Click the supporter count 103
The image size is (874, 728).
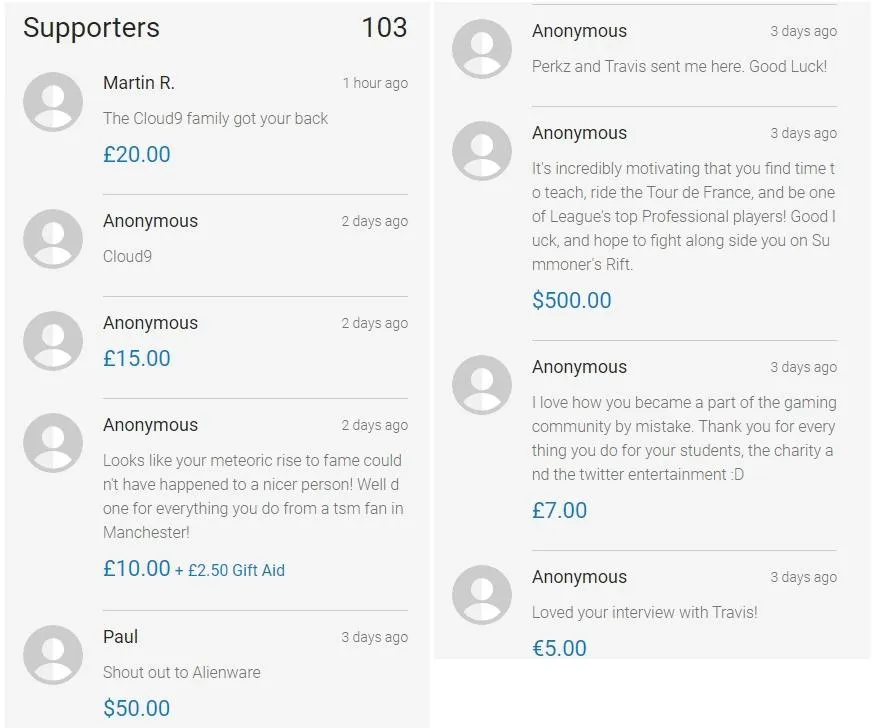(384, 28)
